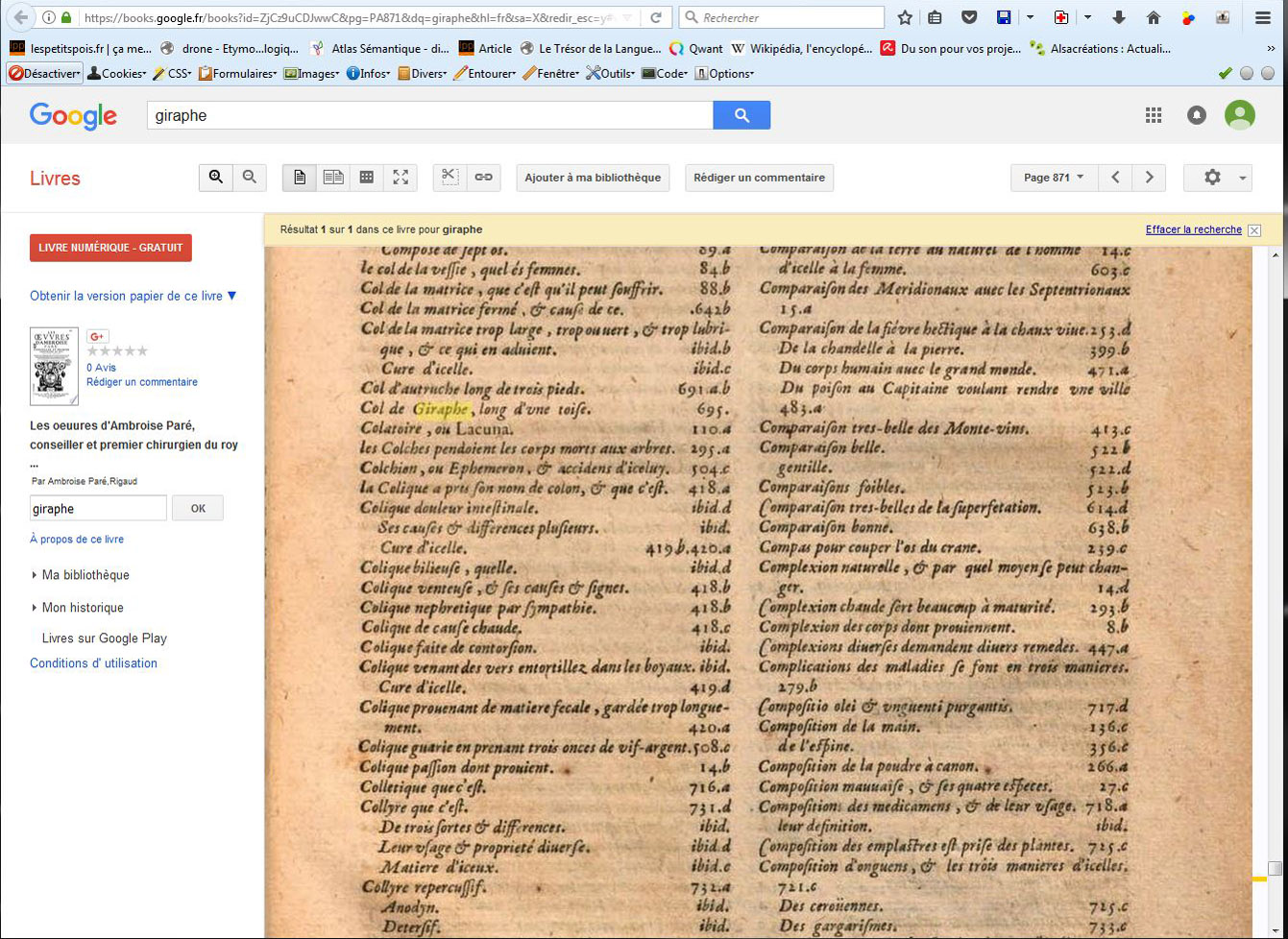The width and height of the screenshot is (1288, 939).
Task: Click the link share icon
Action: (x=484, y=178)
